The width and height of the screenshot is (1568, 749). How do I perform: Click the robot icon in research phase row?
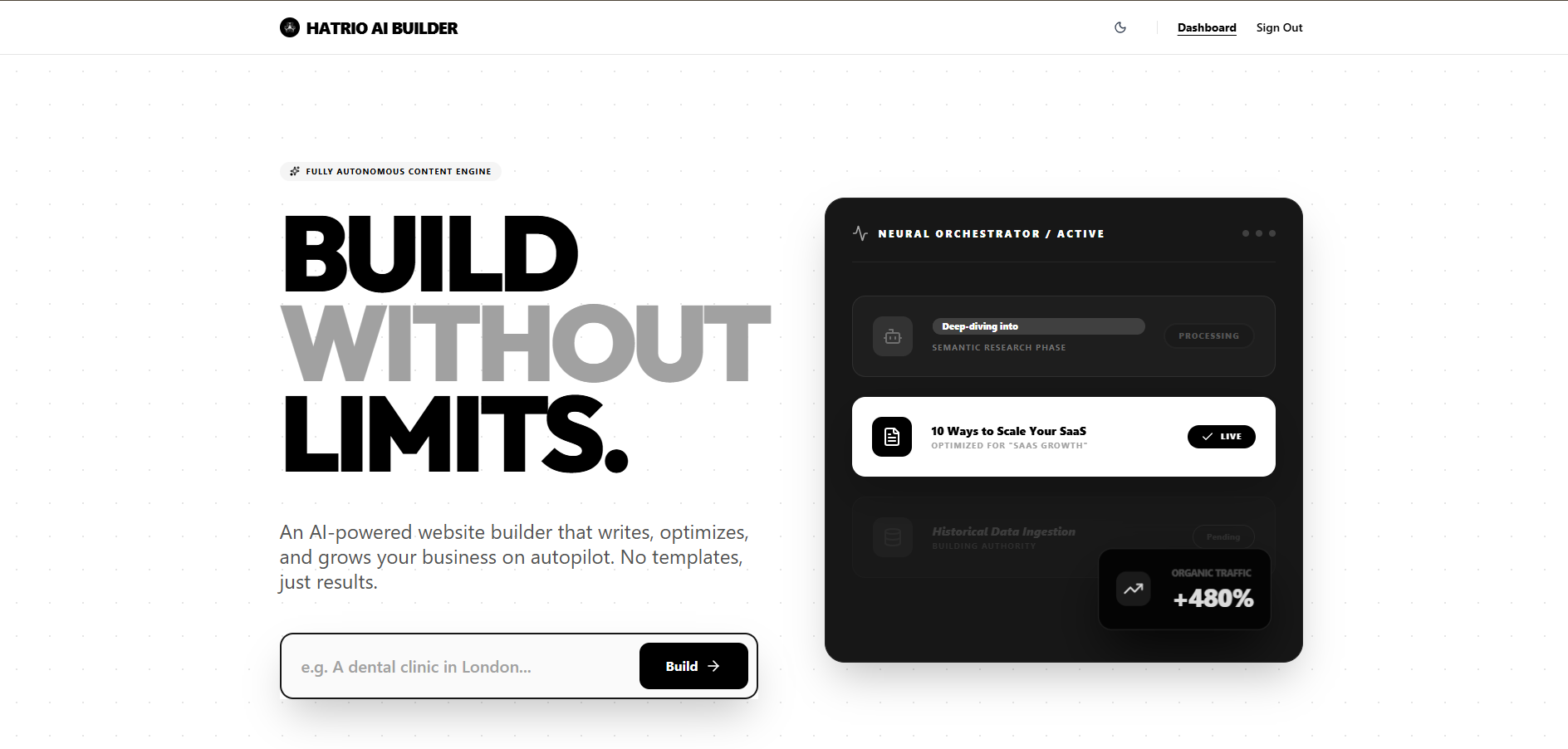tap(893, 336)
